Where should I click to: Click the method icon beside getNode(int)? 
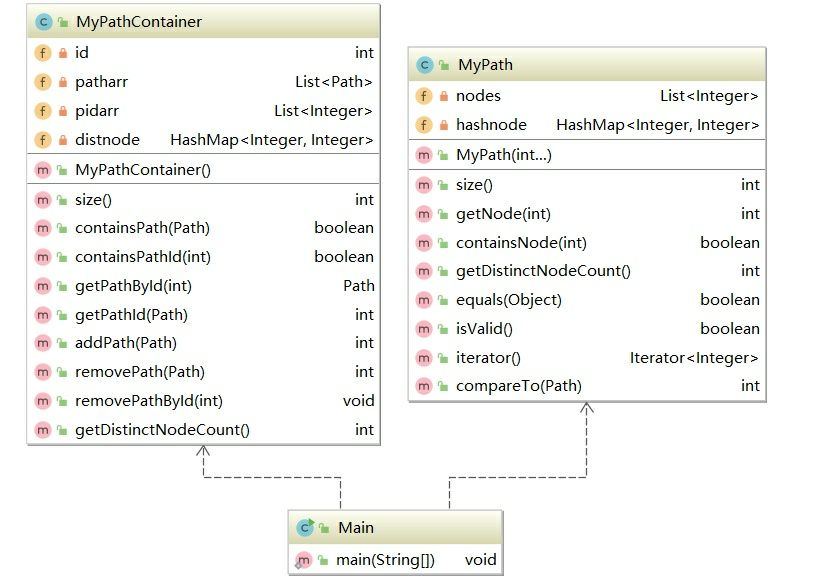(x=424, y=214)
